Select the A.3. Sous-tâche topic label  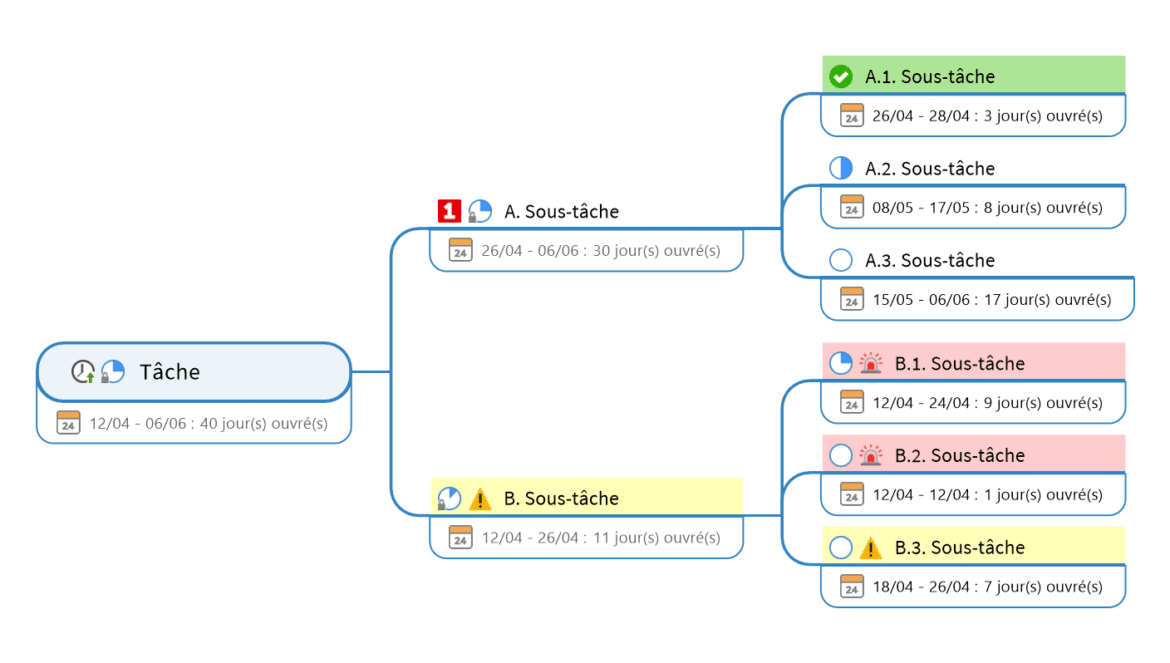[x=930, y=260]
